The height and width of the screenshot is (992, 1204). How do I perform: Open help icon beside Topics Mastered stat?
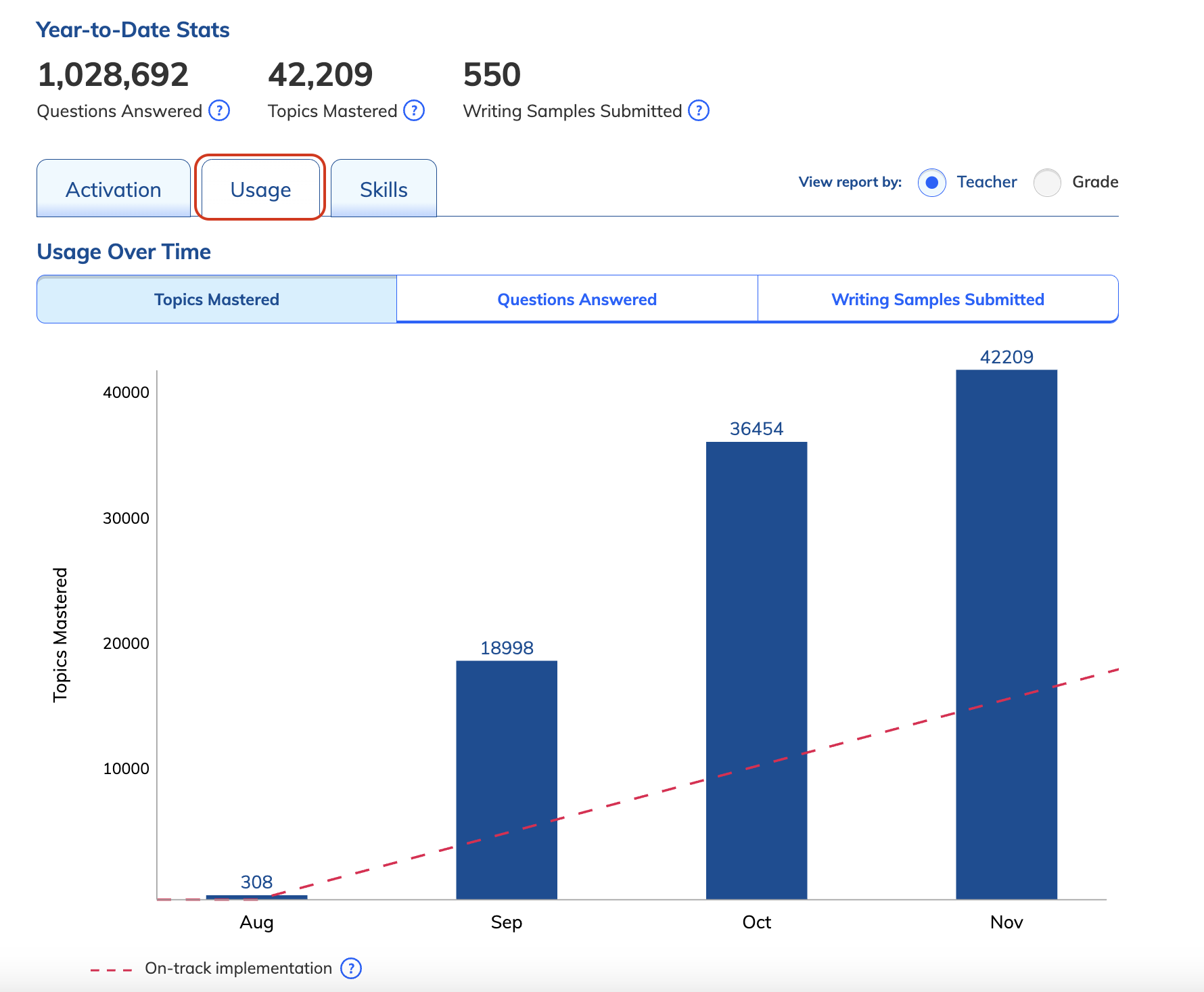click(414, 110)
